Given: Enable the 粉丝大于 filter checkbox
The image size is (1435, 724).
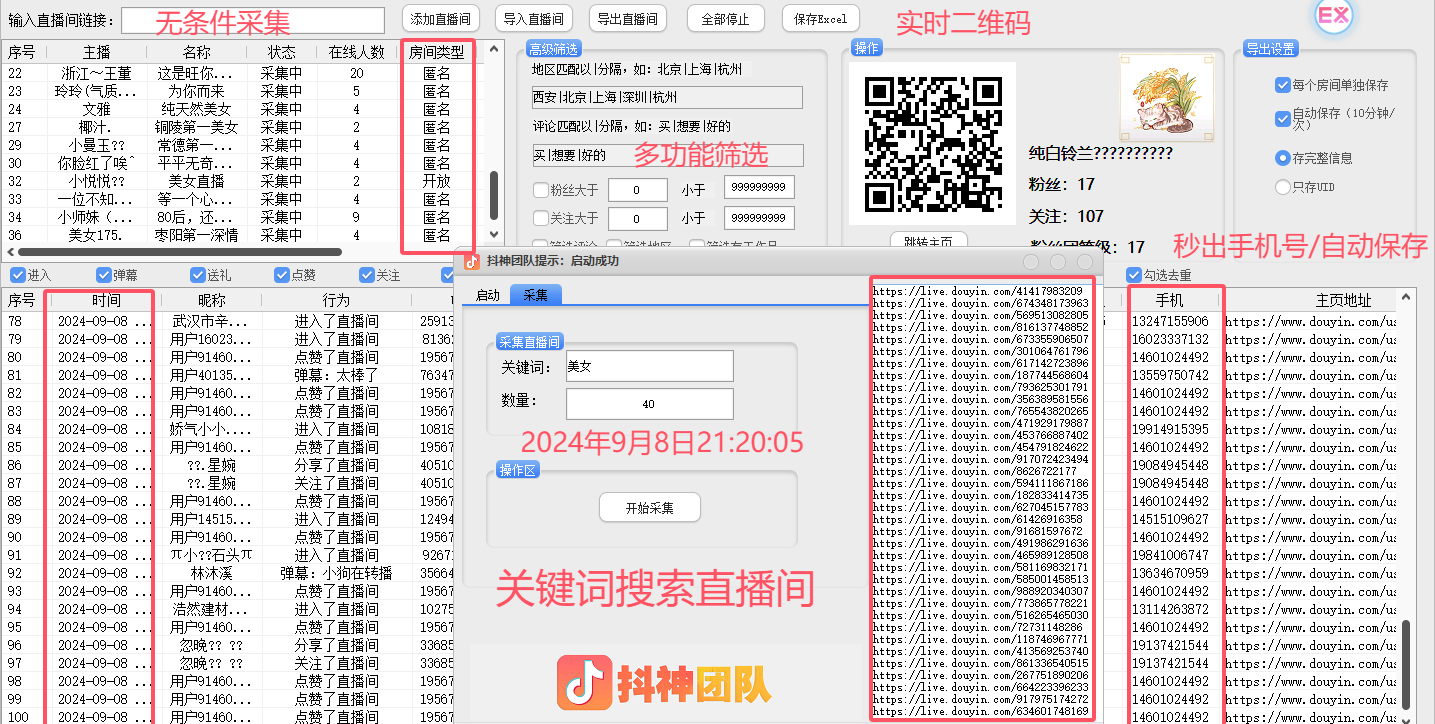Looking at the screenshot, I should click(541, 190).
